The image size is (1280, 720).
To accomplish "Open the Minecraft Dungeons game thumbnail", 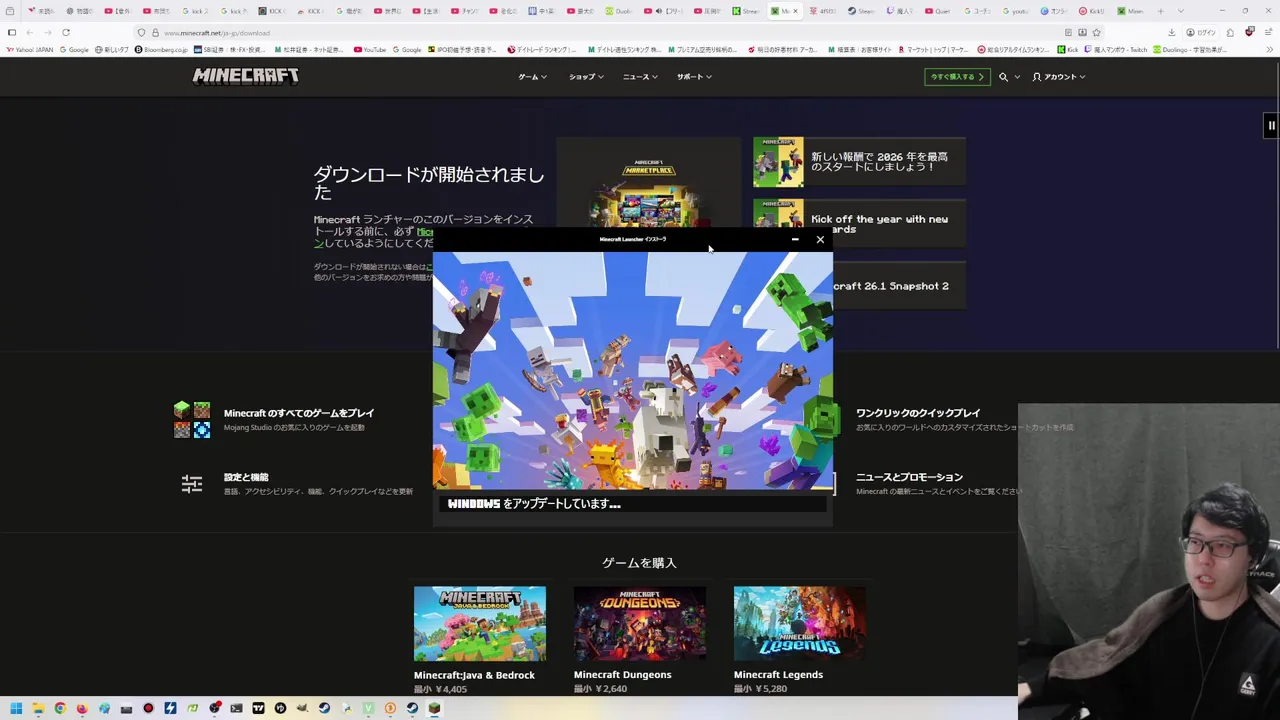I will click(640, 624).
